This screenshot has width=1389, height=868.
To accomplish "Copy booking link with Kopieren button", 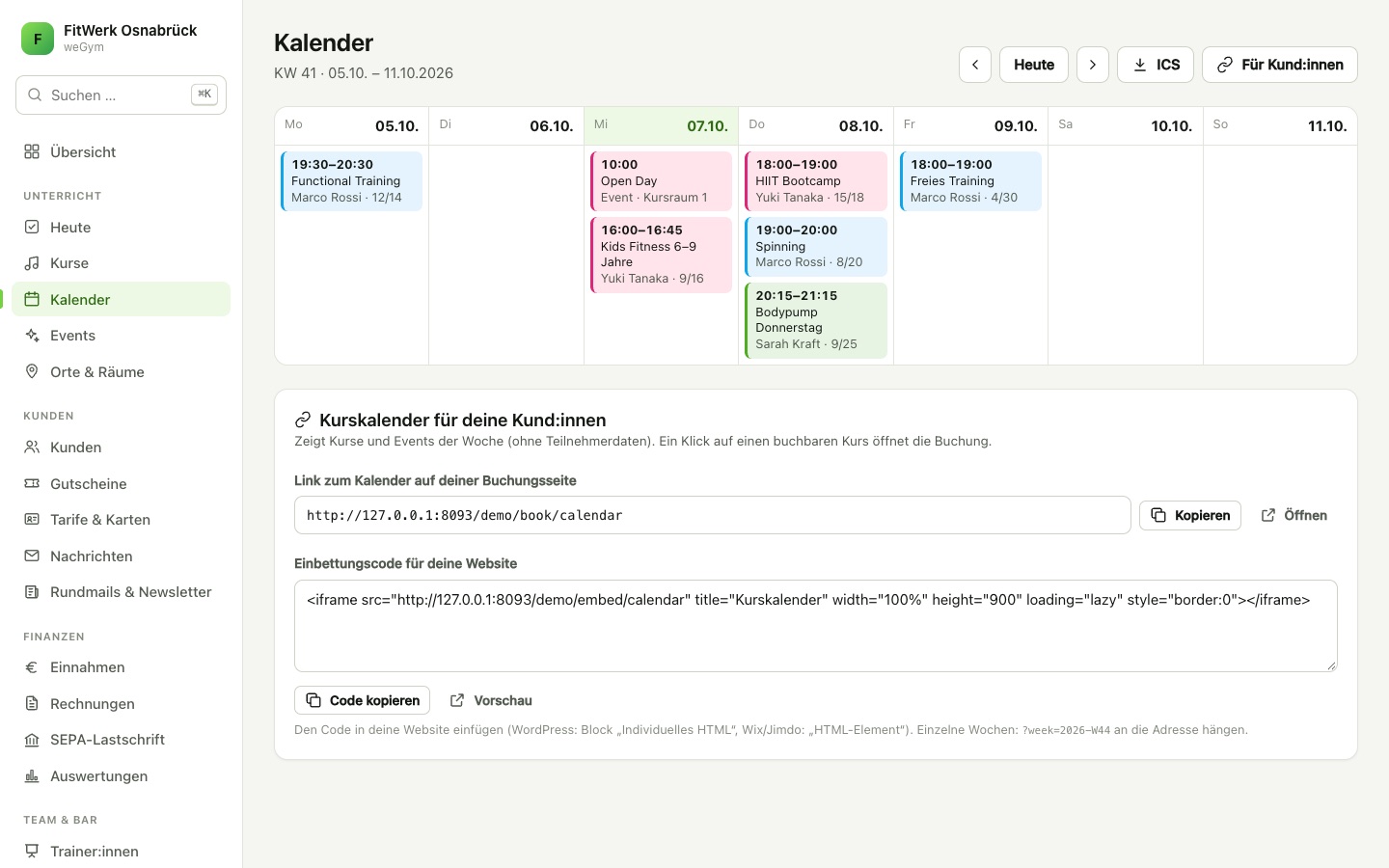I will tap(1190, 515).
